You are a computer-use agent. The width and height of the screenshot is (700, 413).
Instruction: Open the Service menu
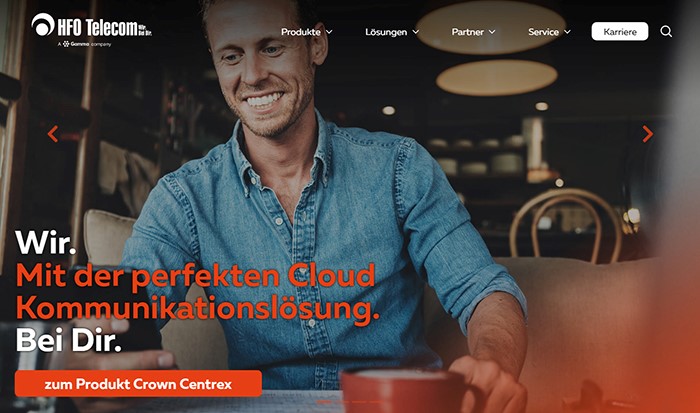[543, 32]
